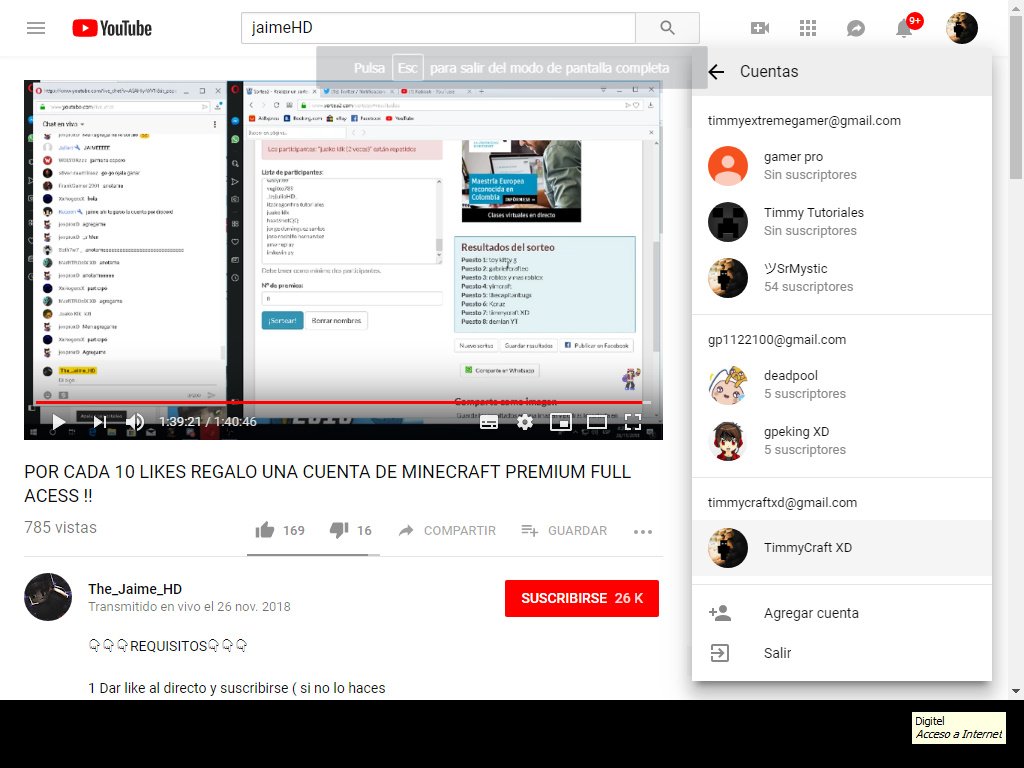
Task: Mute the video using the speaker icon
Action: click(135, 422)
